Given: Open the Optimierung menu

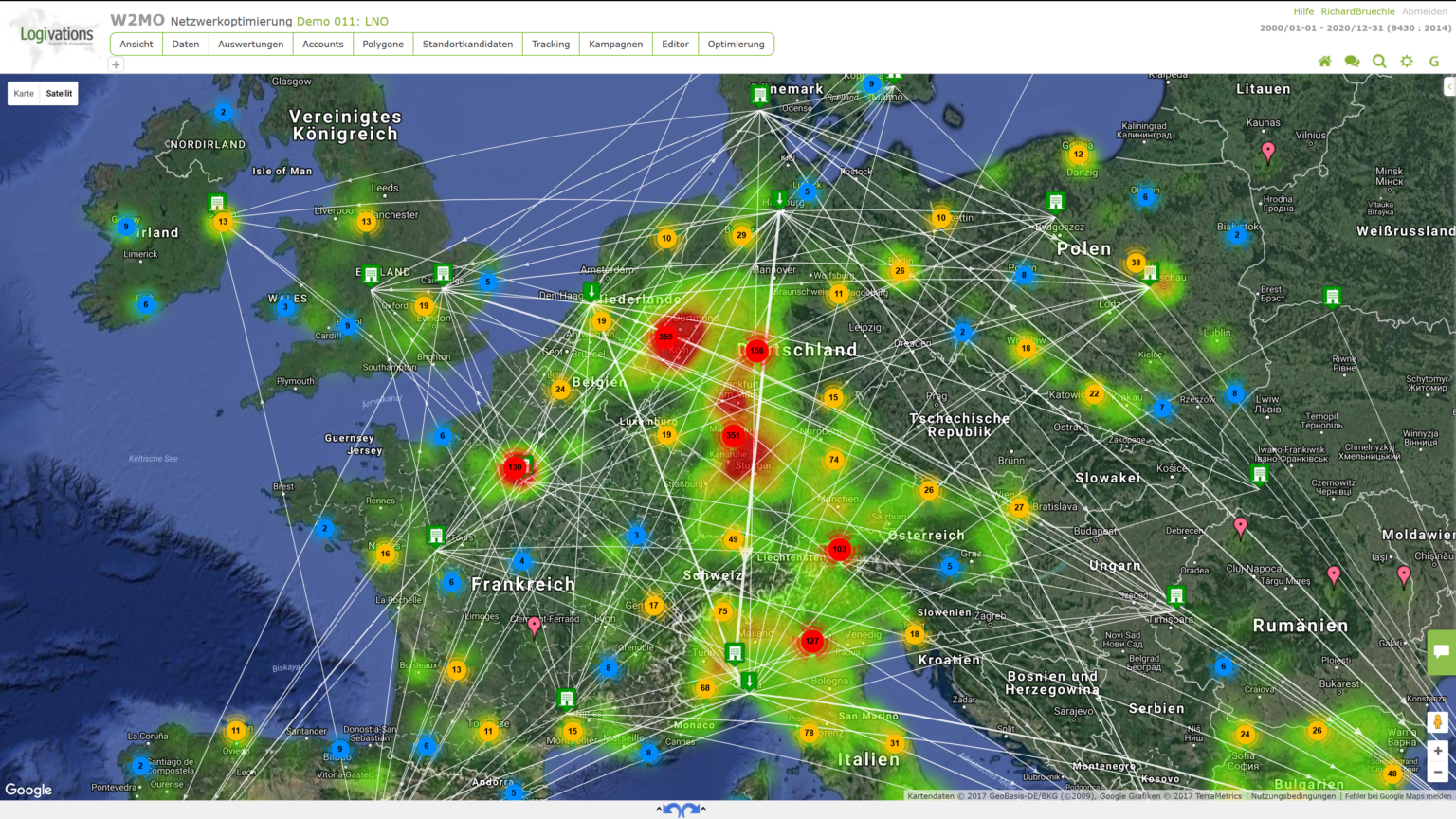Looking at the screenshot, I should coord(736,45).
